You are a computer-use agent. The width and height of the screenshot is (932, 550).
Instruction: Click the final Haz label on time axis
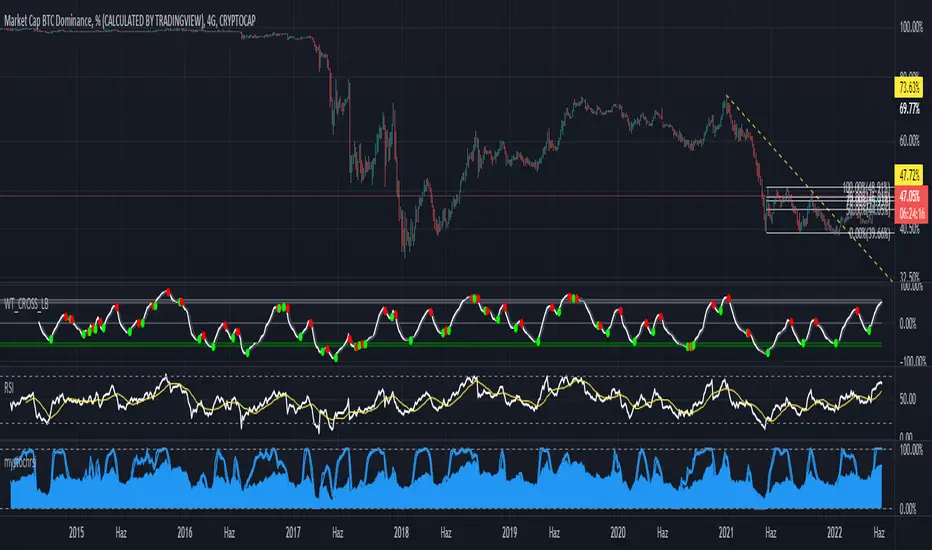pyautogui.click(x=879, y=533)
